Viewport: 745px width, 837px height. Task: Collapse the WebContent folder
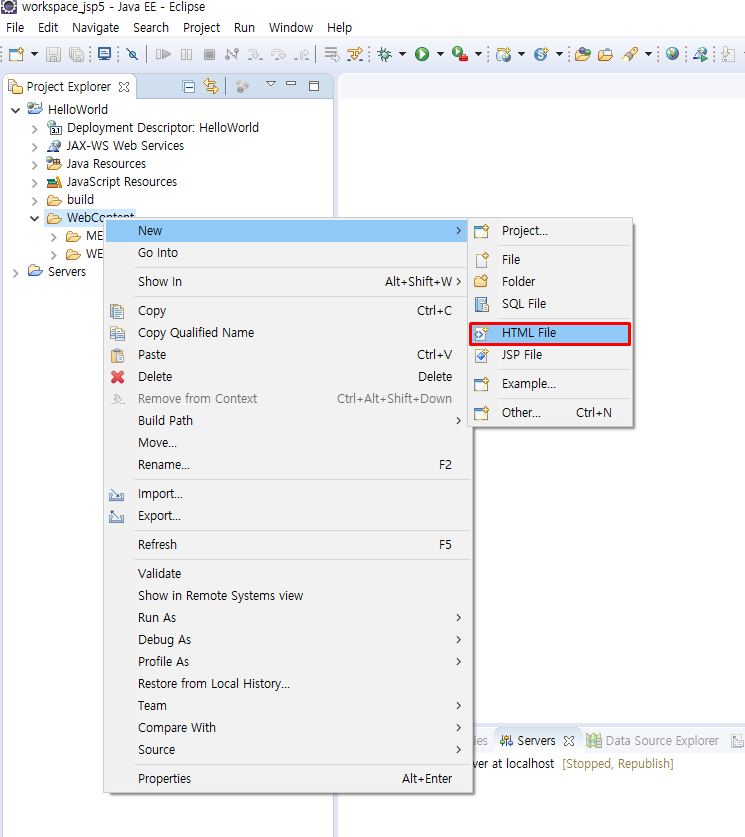pyautogui.click(x=35, y=218)
